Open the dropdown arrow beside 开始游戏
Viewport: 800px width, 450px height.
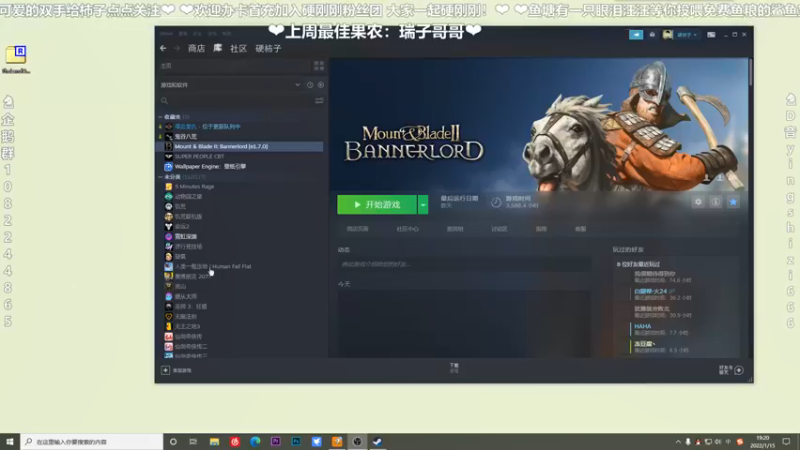click(423, 205)
